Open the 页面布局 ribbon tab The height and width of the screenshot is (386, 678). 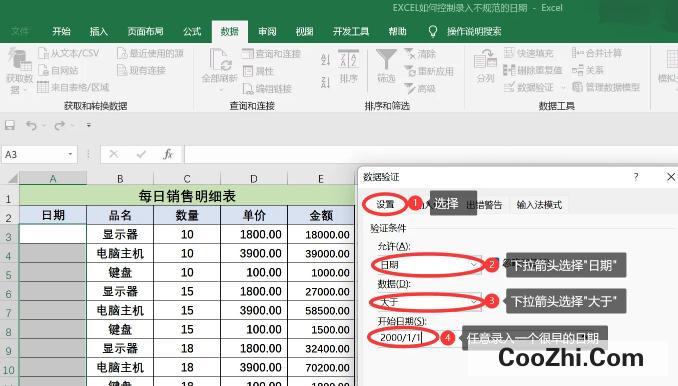coord(145,31)
